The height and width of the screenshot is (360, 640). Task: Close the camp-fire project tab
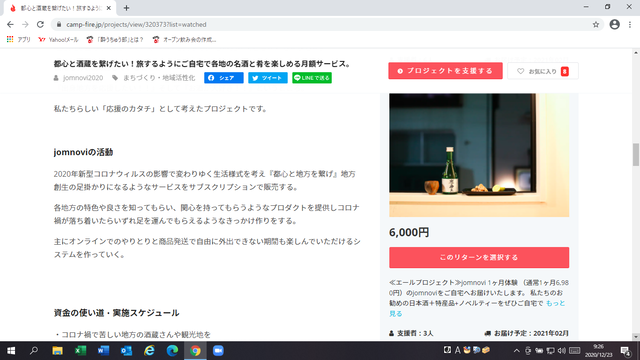point(109,8)
